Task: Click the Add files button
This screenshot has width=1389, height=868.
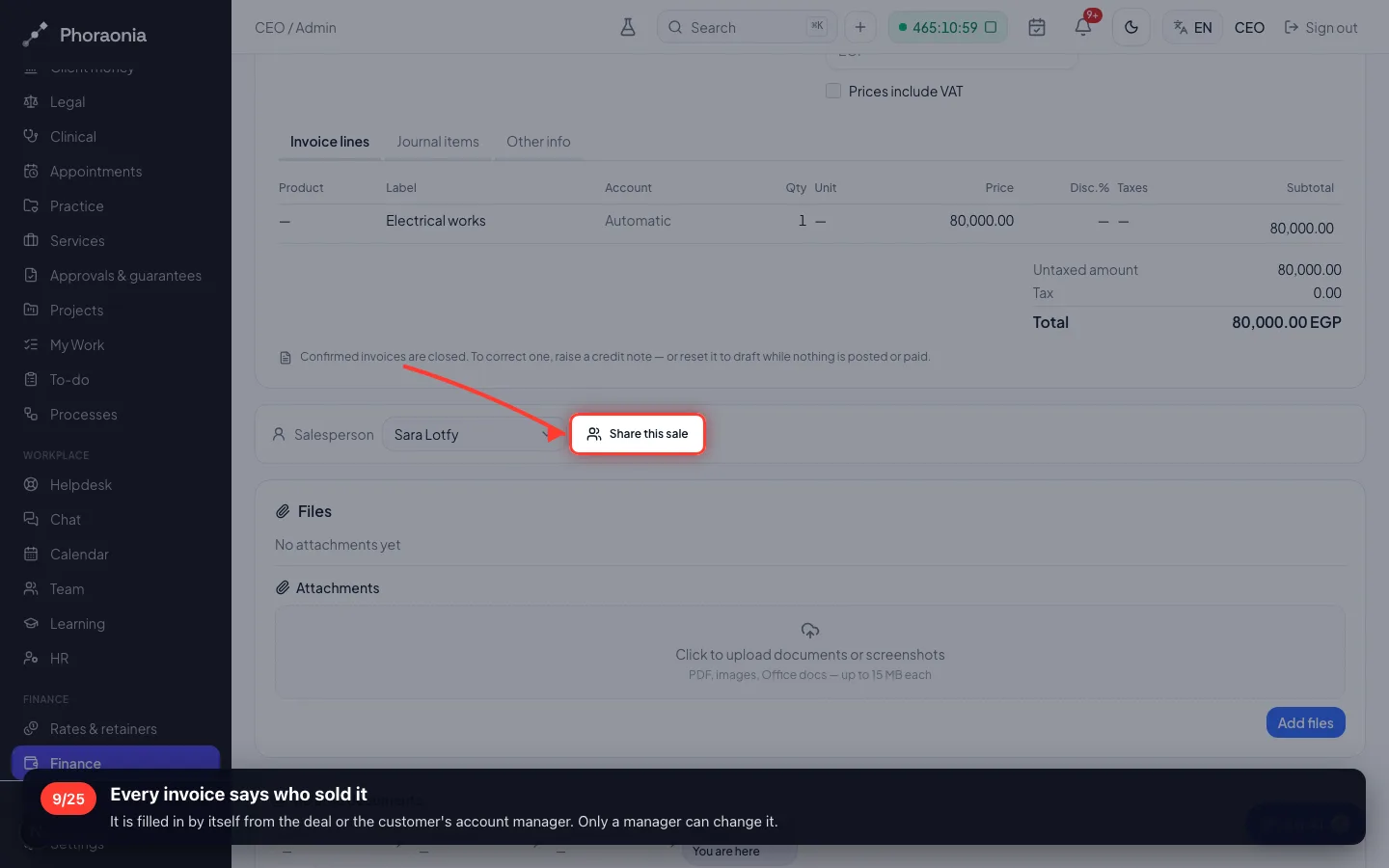Action: [x=1306, y=722]
